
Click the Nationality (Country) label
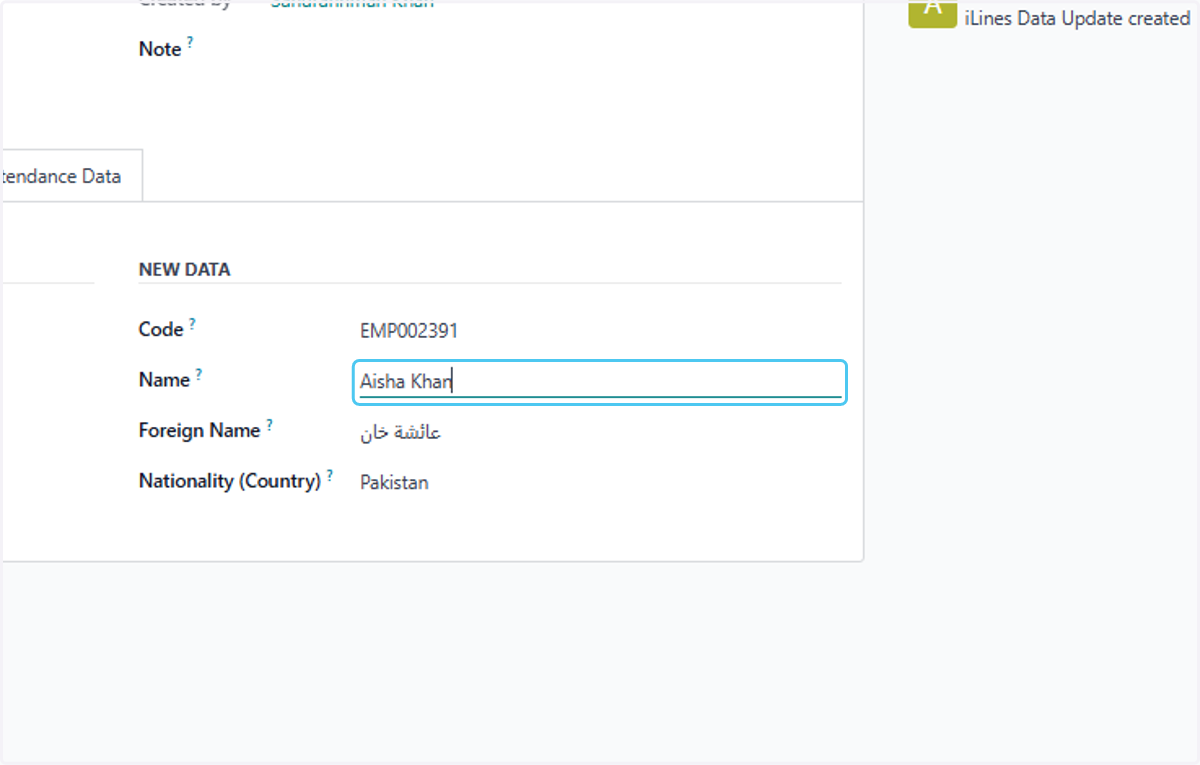click(230, 481)
